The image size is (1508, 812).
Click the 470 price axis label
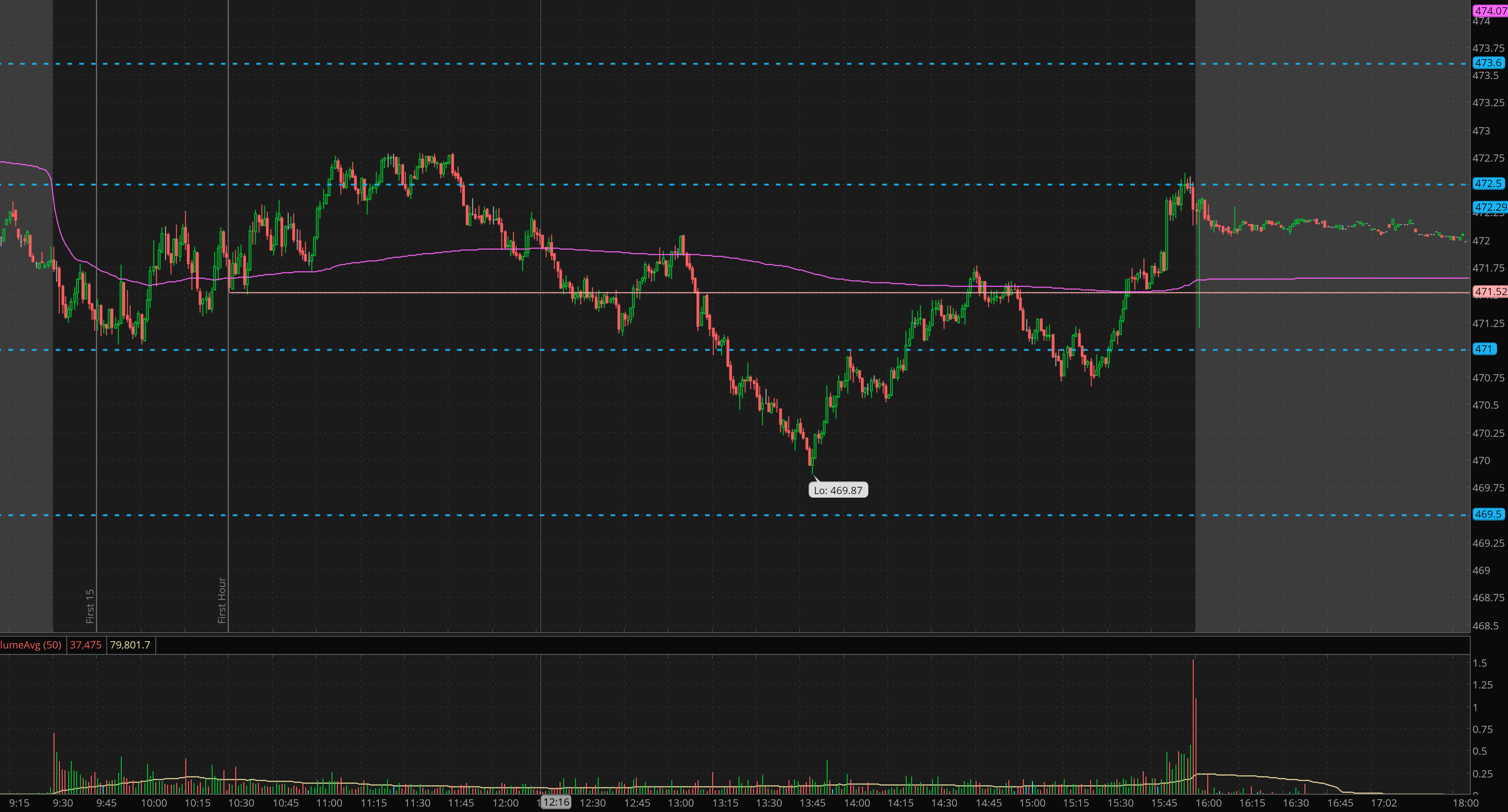(x=1481, y=461)
